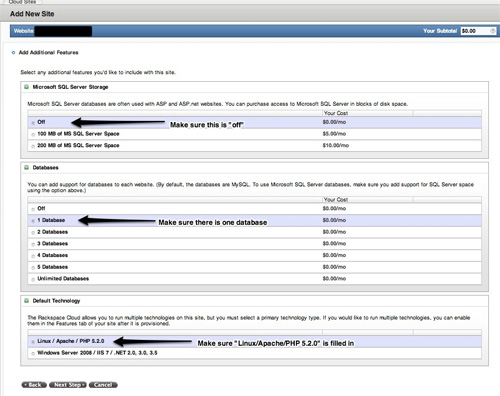Select Linux / Apache / PHP 5.2.0 technology

pyautogui.click(x=33, y=342)
